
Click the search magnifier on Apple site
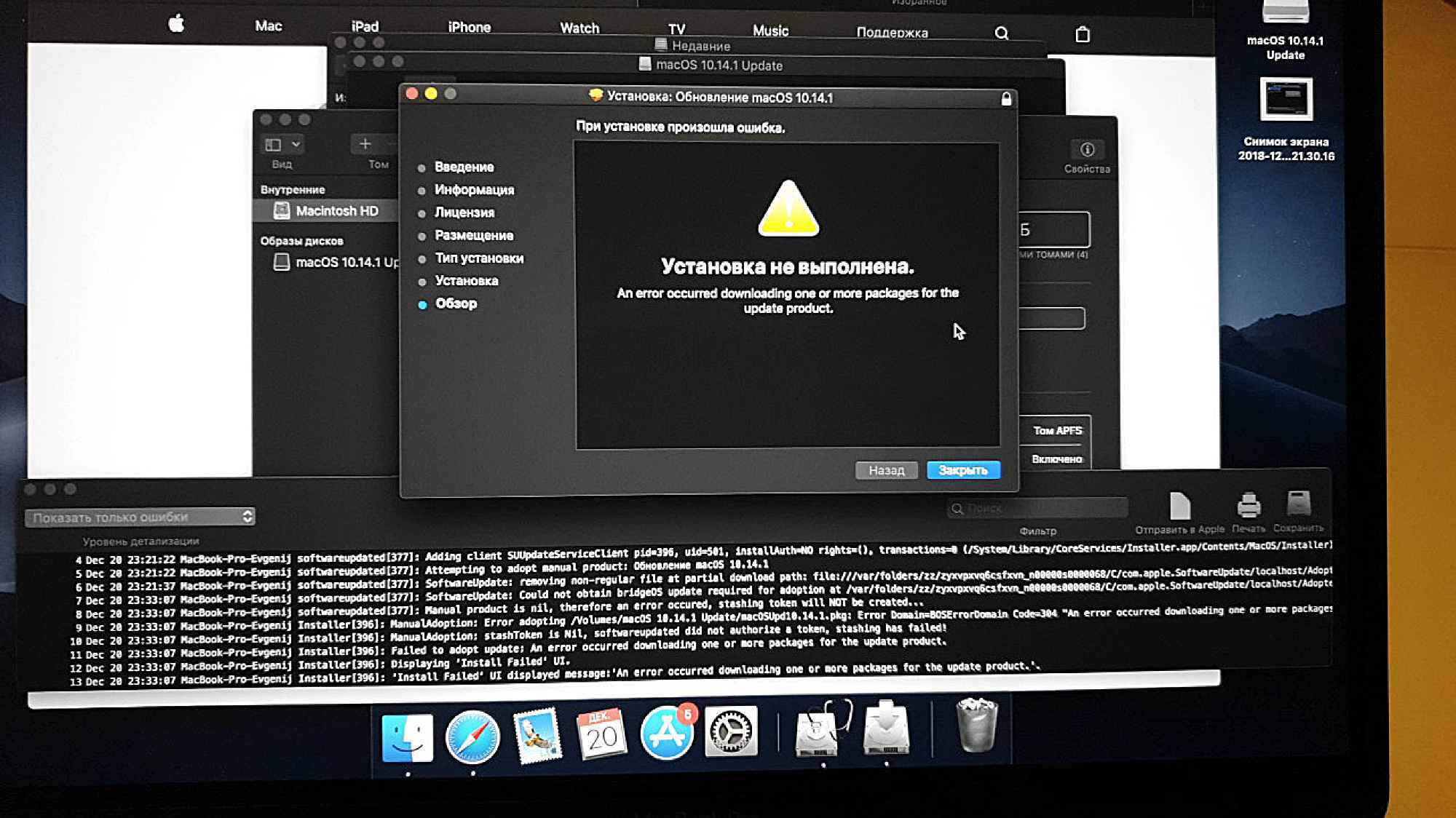[1002, 33]
